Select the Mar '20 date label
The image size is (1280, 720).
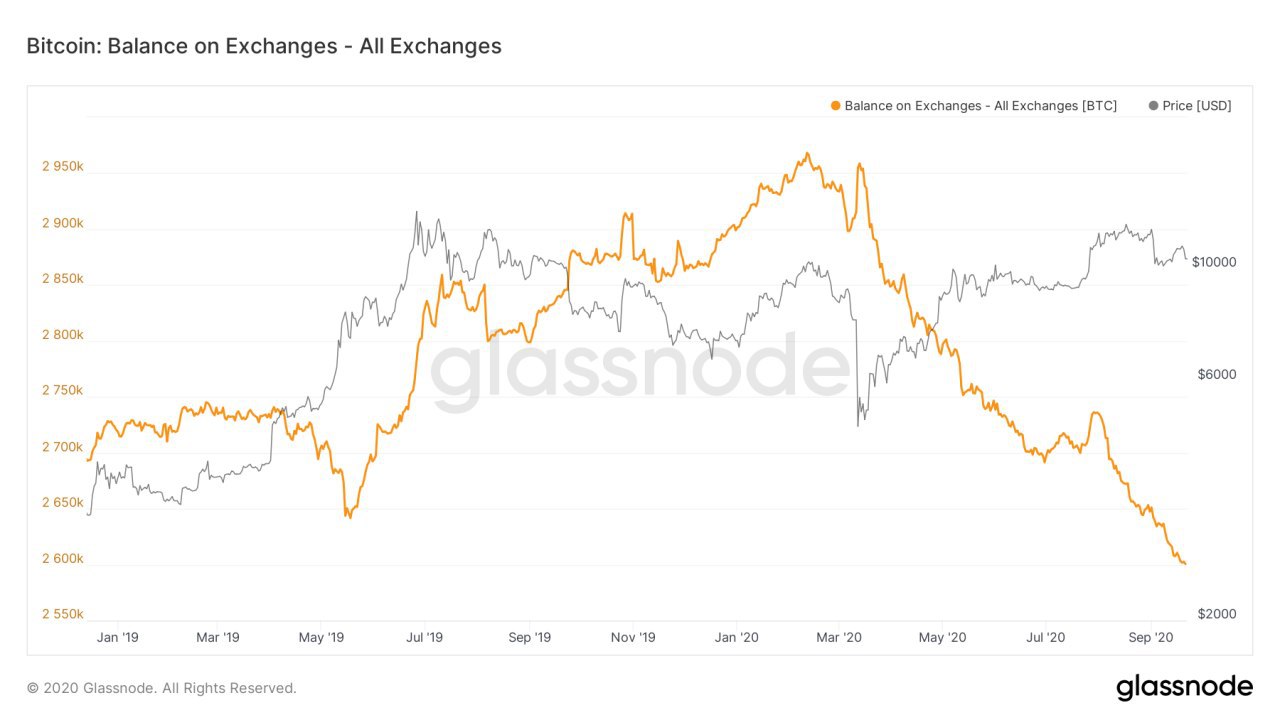tap(839, 637)
